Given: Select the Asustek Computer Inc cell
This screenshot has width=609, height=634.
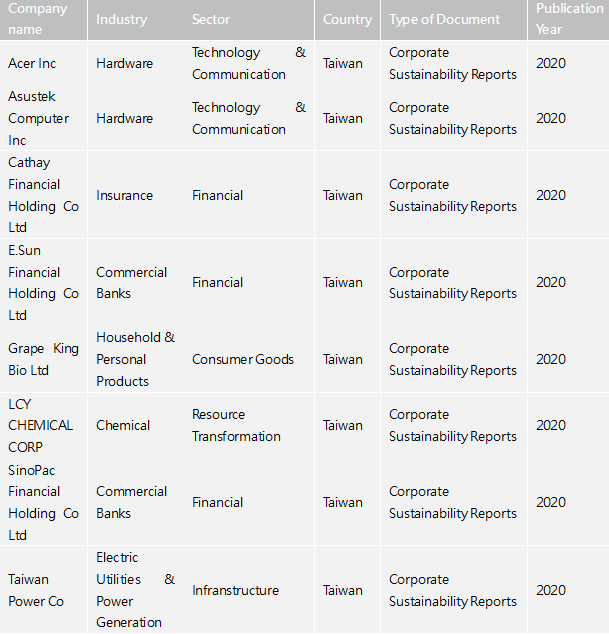Looking at the screenshot, I should pos(38,118).
